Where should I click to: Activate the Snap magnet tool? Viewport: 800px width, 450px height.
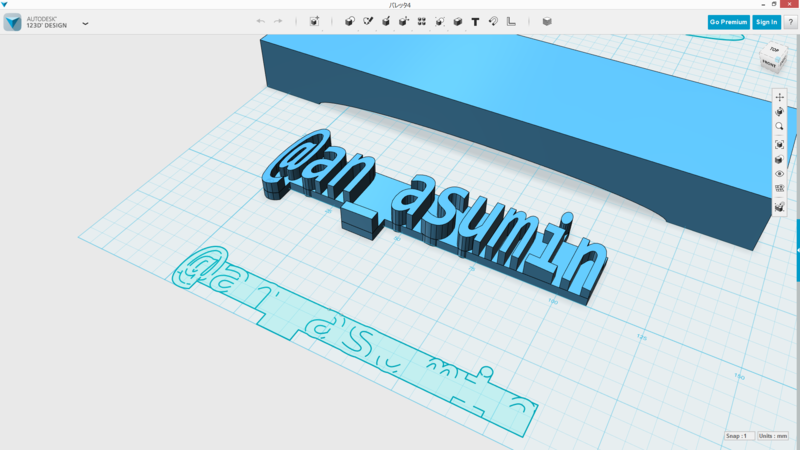493,21
